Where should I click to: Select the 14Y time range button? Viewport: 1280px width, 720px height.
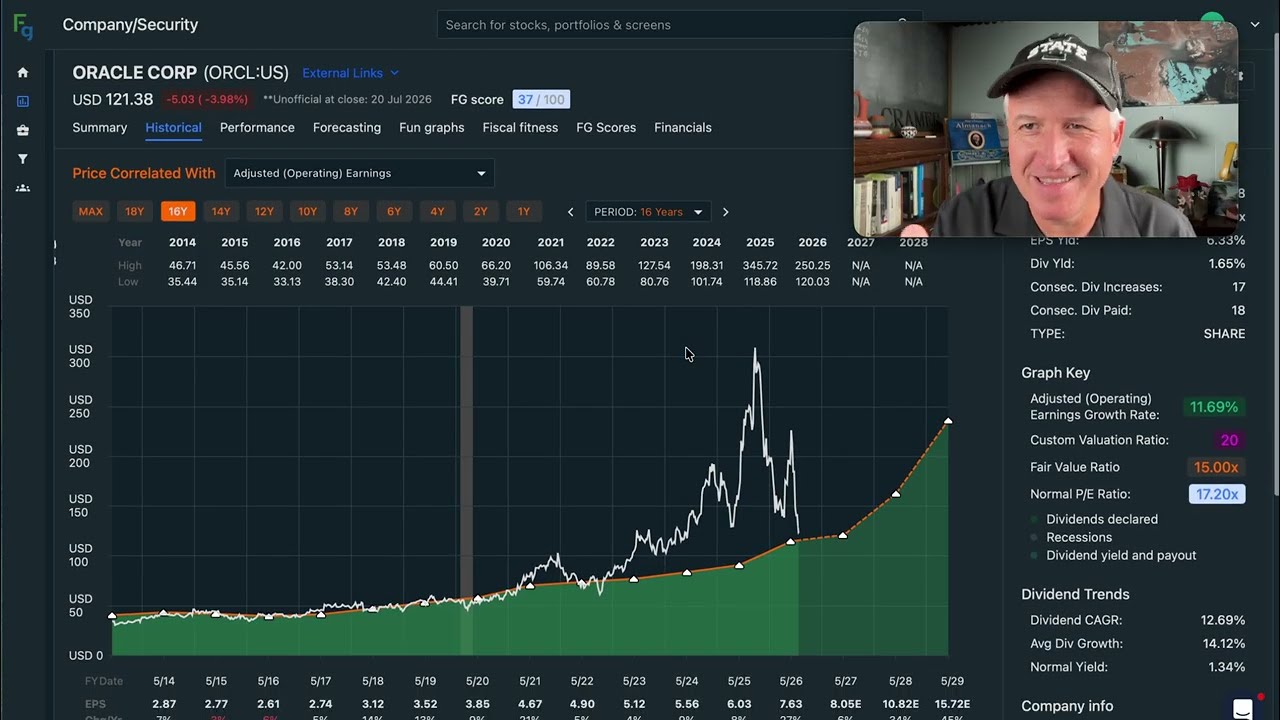click(221, 211)
